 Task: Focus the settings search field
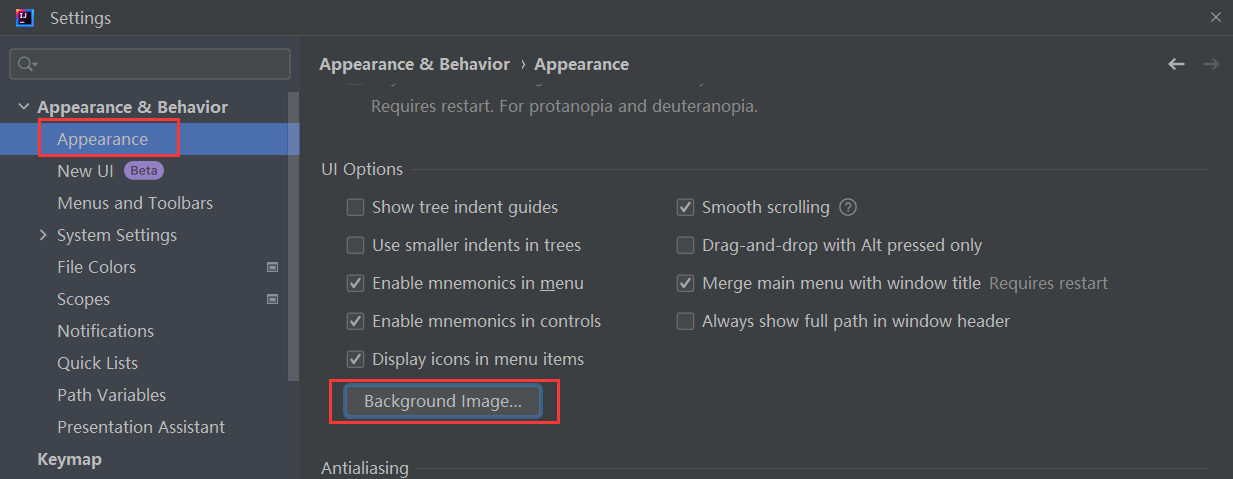coord(150,64)
